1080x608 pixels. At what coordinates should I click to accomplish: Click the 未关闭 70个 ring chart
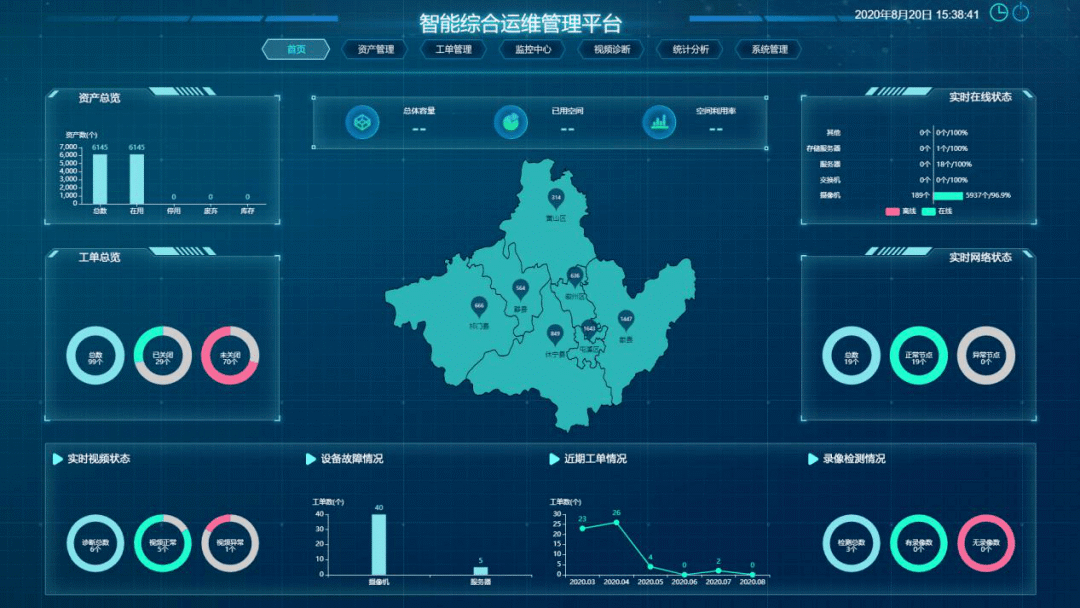click(230, 355)
